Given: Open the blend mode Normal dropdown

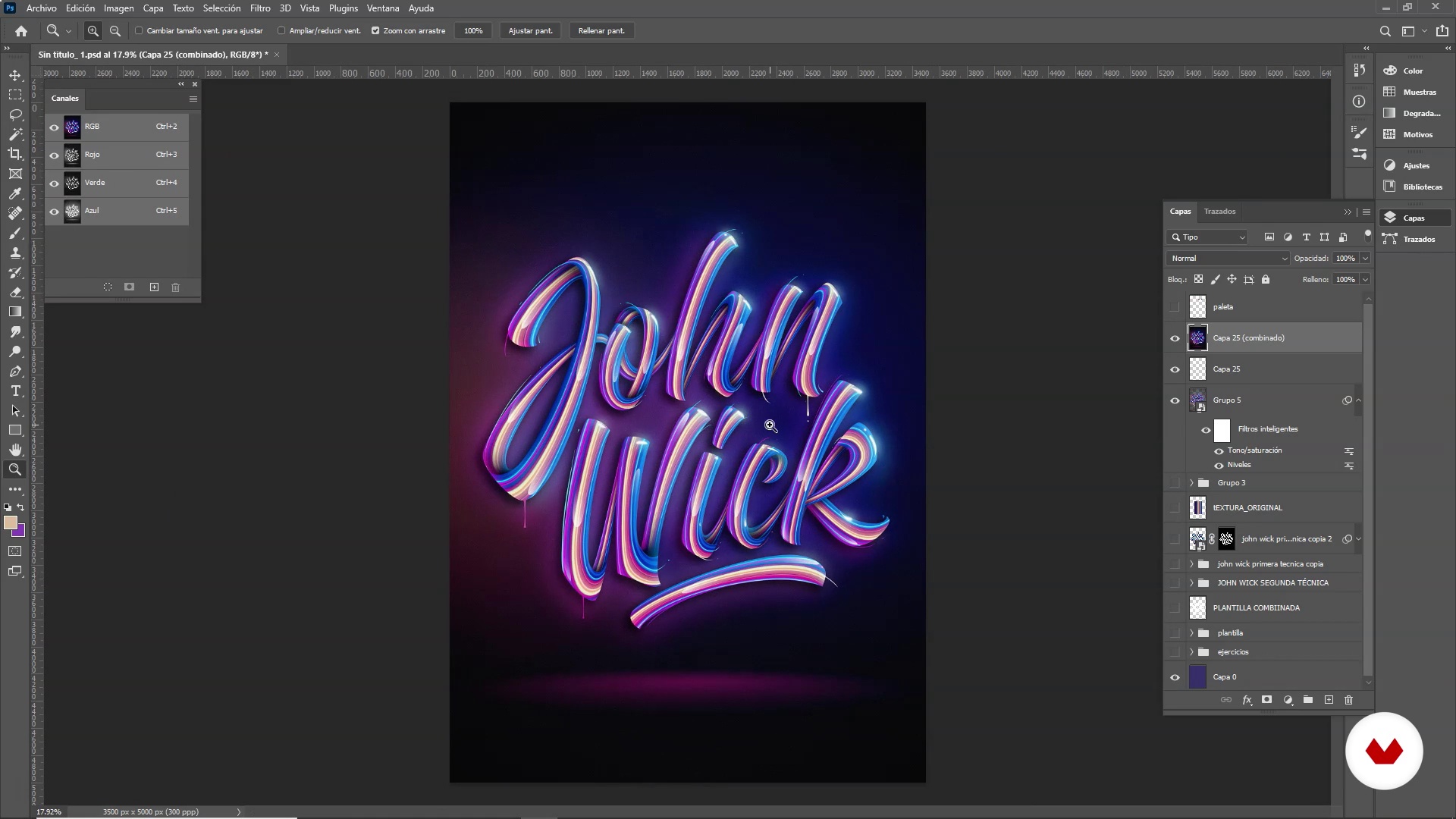Looking at the screenshot, I should (1228, 259).
